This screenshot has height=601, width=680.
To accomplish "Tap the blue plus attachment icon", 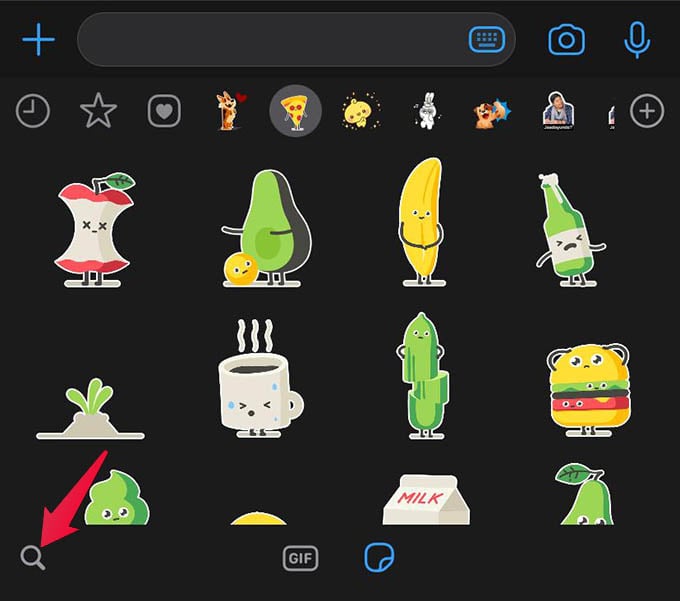I will point(39,39).
